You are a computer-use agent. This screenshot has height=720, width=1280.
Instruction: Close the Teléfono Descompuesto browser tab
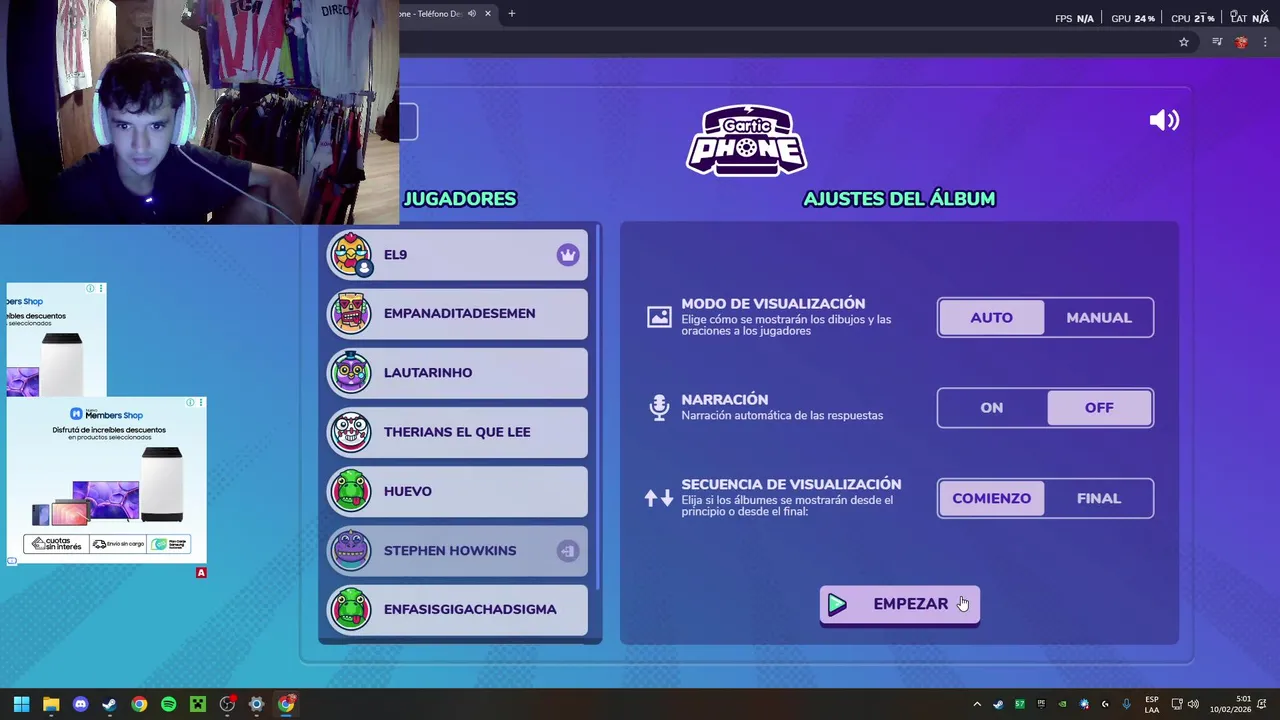[488, 14]
